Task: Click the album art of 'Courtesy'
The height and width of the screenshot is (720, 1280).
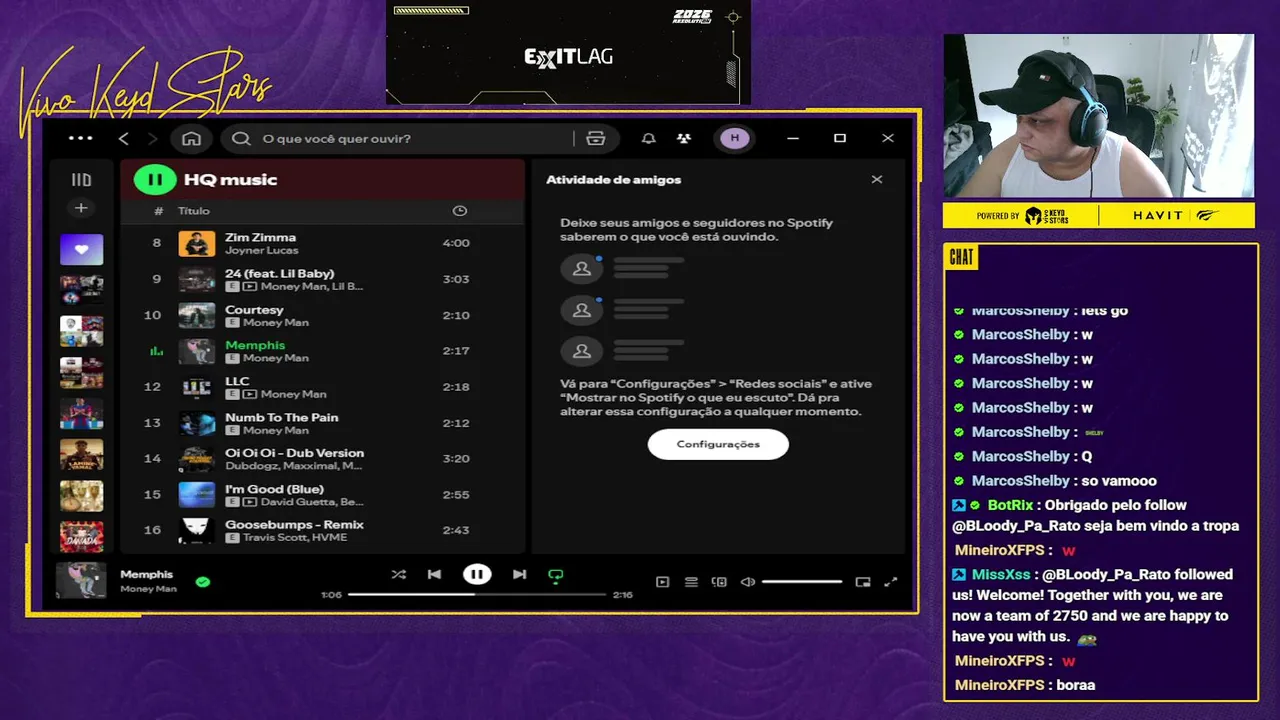Action: click(197, 315)
